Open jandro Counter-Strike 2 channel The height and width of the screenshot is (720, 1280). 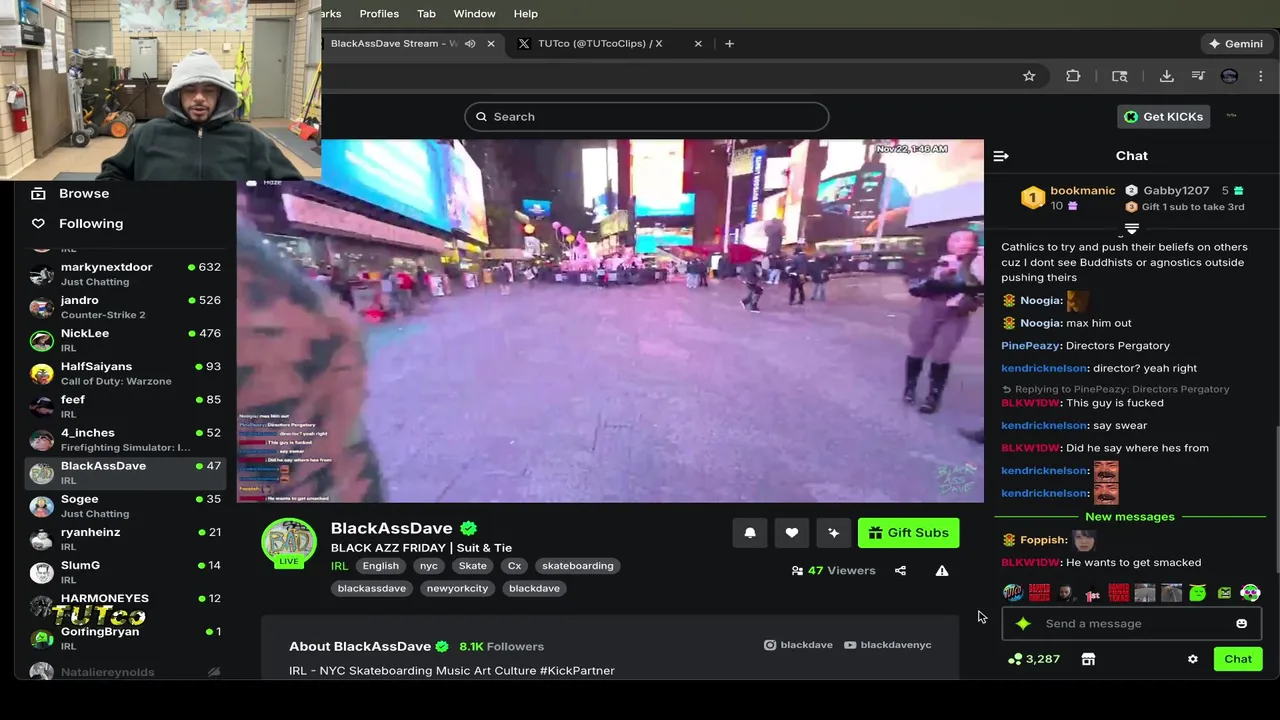(125, 307)
